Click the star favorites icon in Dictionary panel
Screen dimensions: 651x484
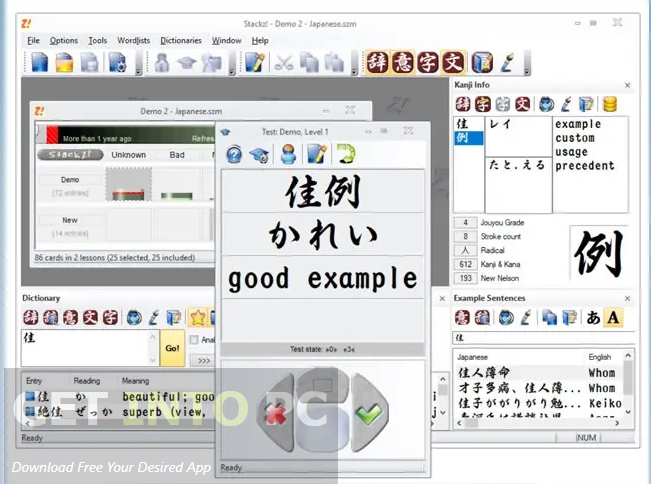point(198,318)
